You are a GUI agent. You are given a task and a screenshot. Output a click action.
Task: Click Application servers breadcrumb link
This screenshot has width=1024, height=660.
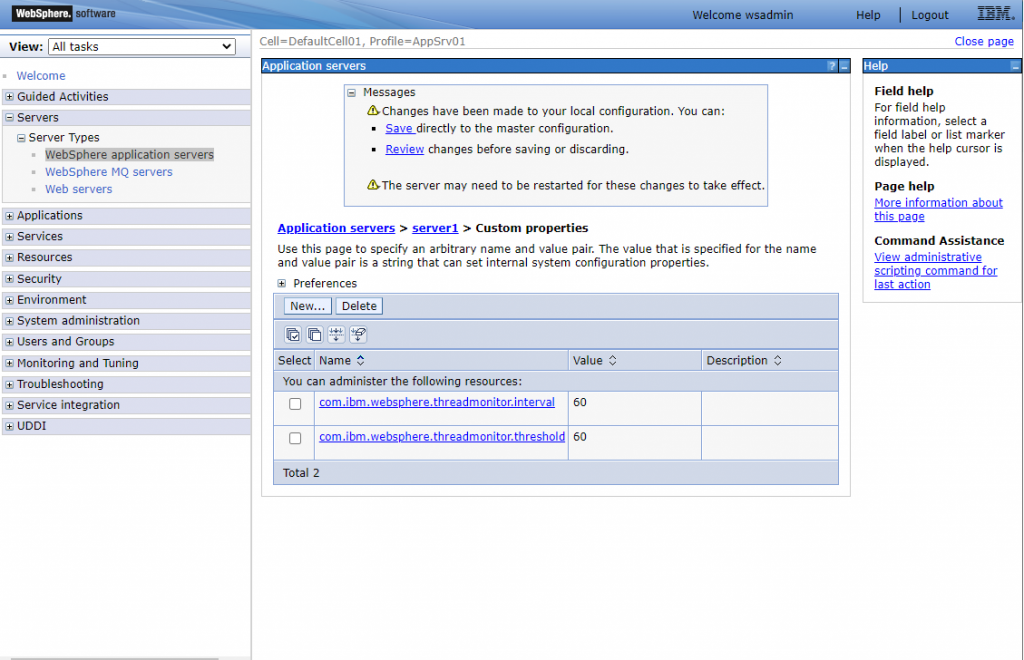pyautogui.click(x=336, y=228)
